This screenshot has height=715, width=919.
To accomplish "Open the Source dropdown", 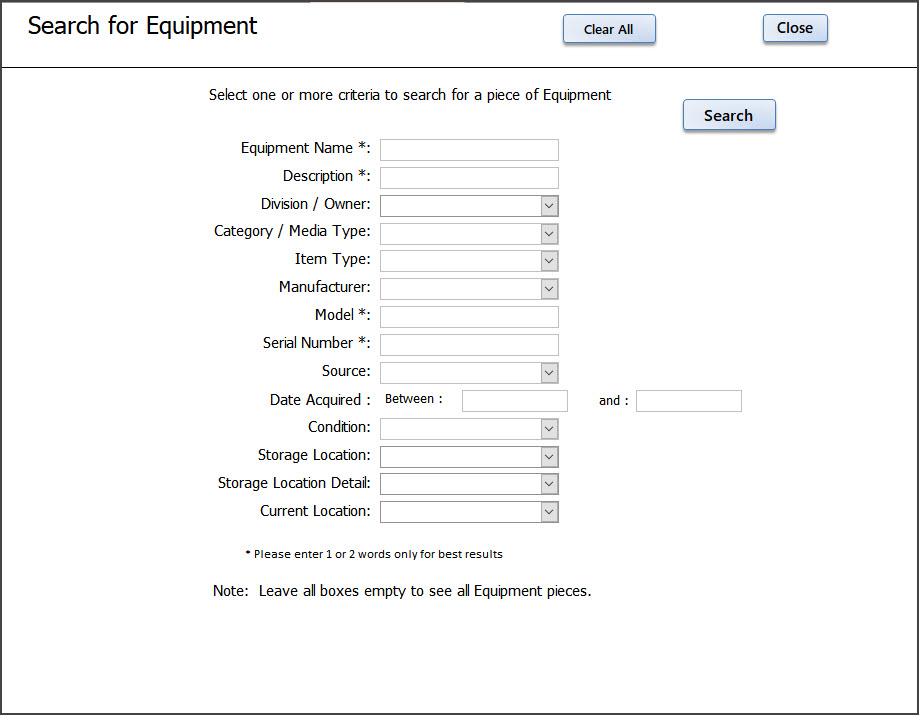I will point(468,373).
